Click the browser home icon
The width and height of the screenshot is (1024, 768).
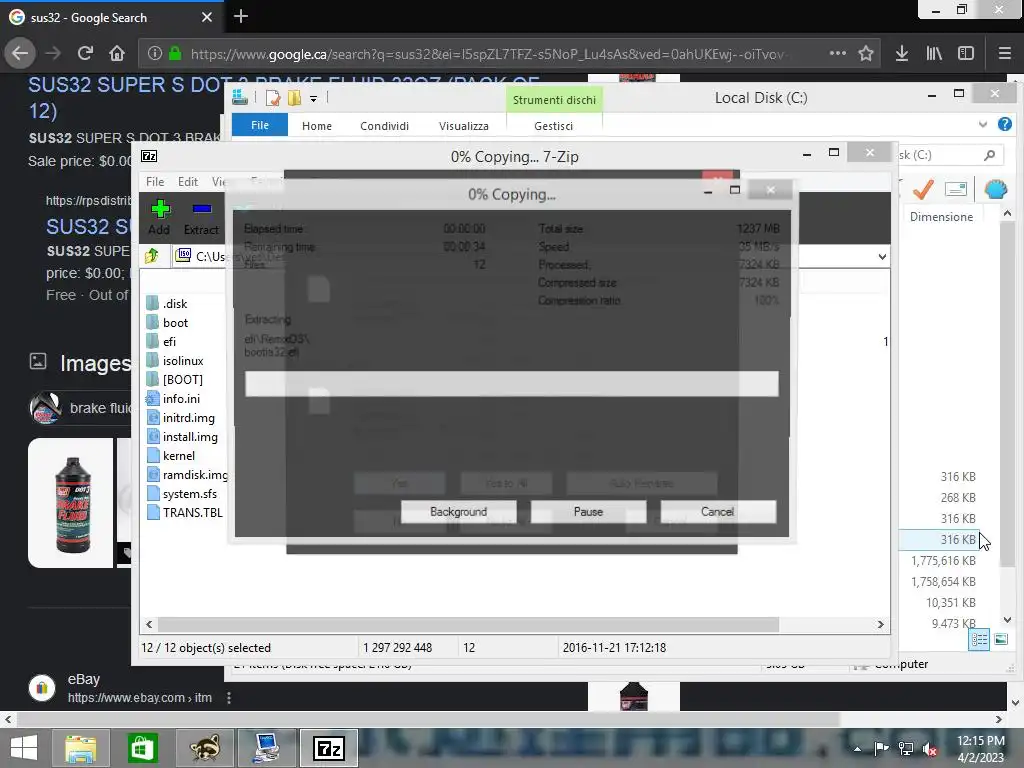pos(117,53)
